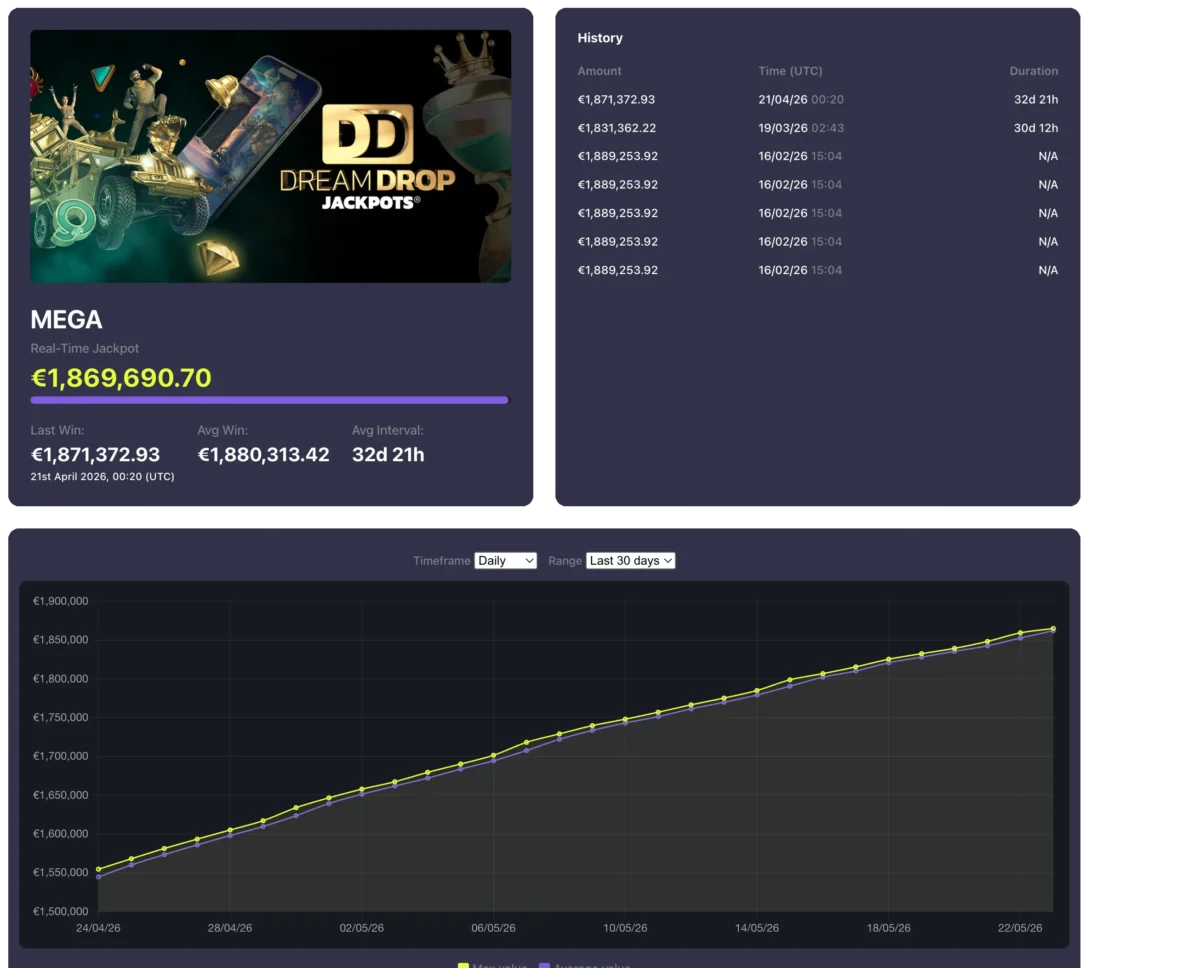1200x968 pixels.
Task: Click x-axis date 18/05/26
Action: tap(889, 928)
